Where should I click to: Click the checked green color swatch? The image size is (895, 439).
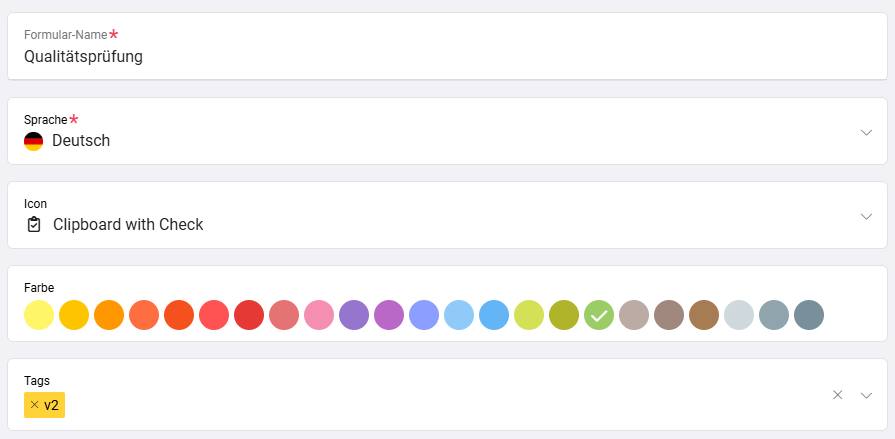click(x=599, y=315)
